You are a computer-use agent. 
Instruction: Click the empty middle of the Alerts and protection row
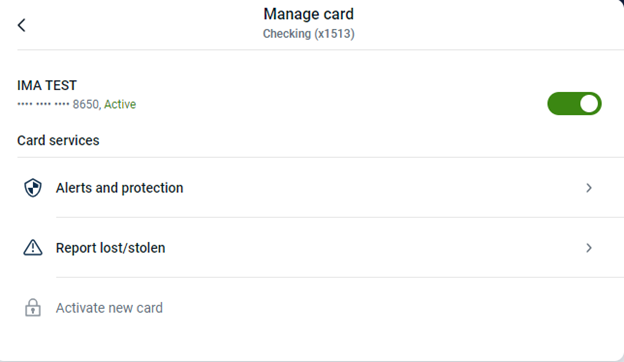pyautogui.click(x=382, y=188)
